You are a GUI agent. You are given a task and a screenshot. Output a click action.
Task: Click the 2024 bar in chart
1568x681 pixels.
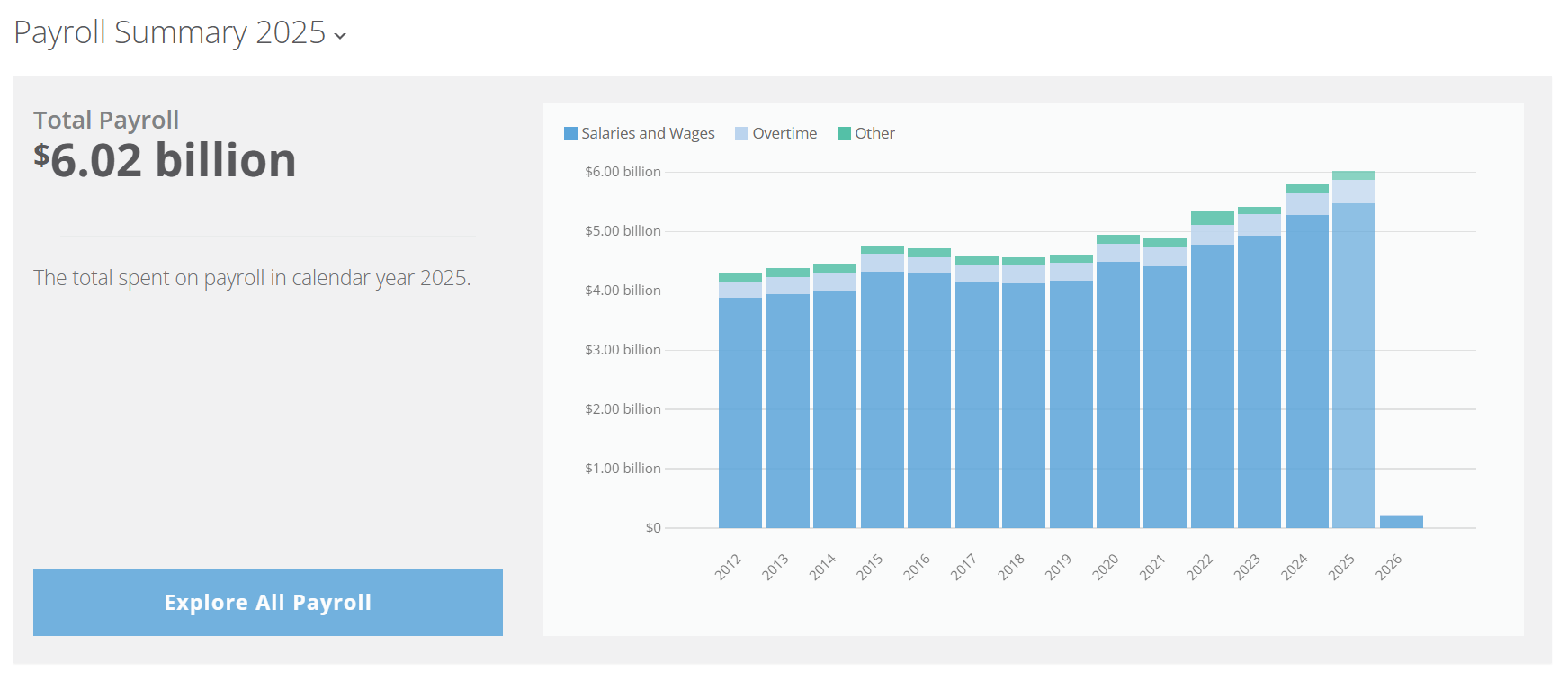click(x=1306, y=369)
